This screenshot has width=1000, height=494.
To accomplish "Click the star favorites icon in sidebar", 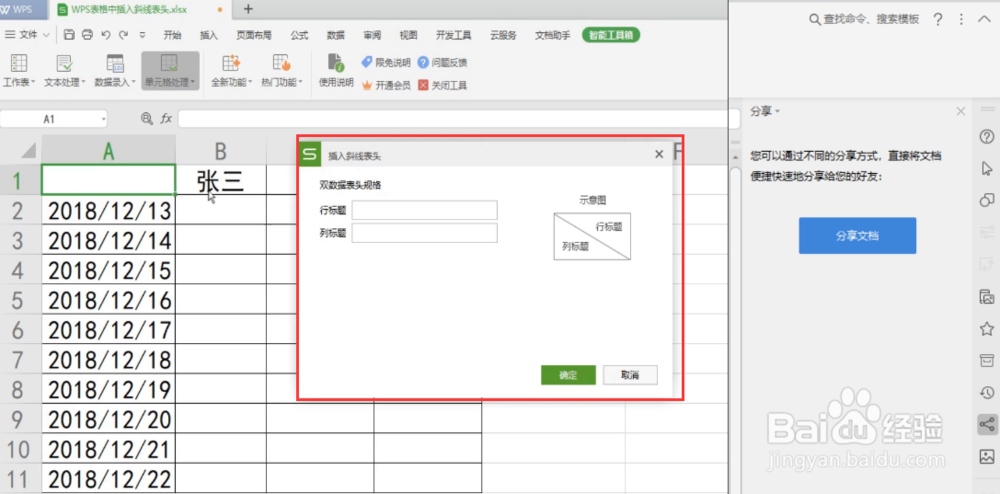I will point(987,328).
